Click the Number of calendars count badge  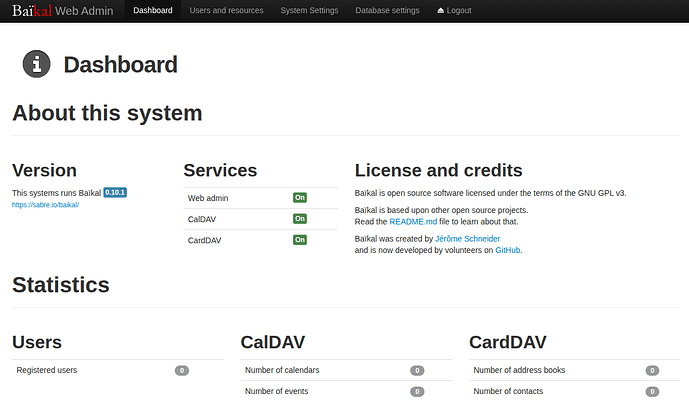(417, 370)
